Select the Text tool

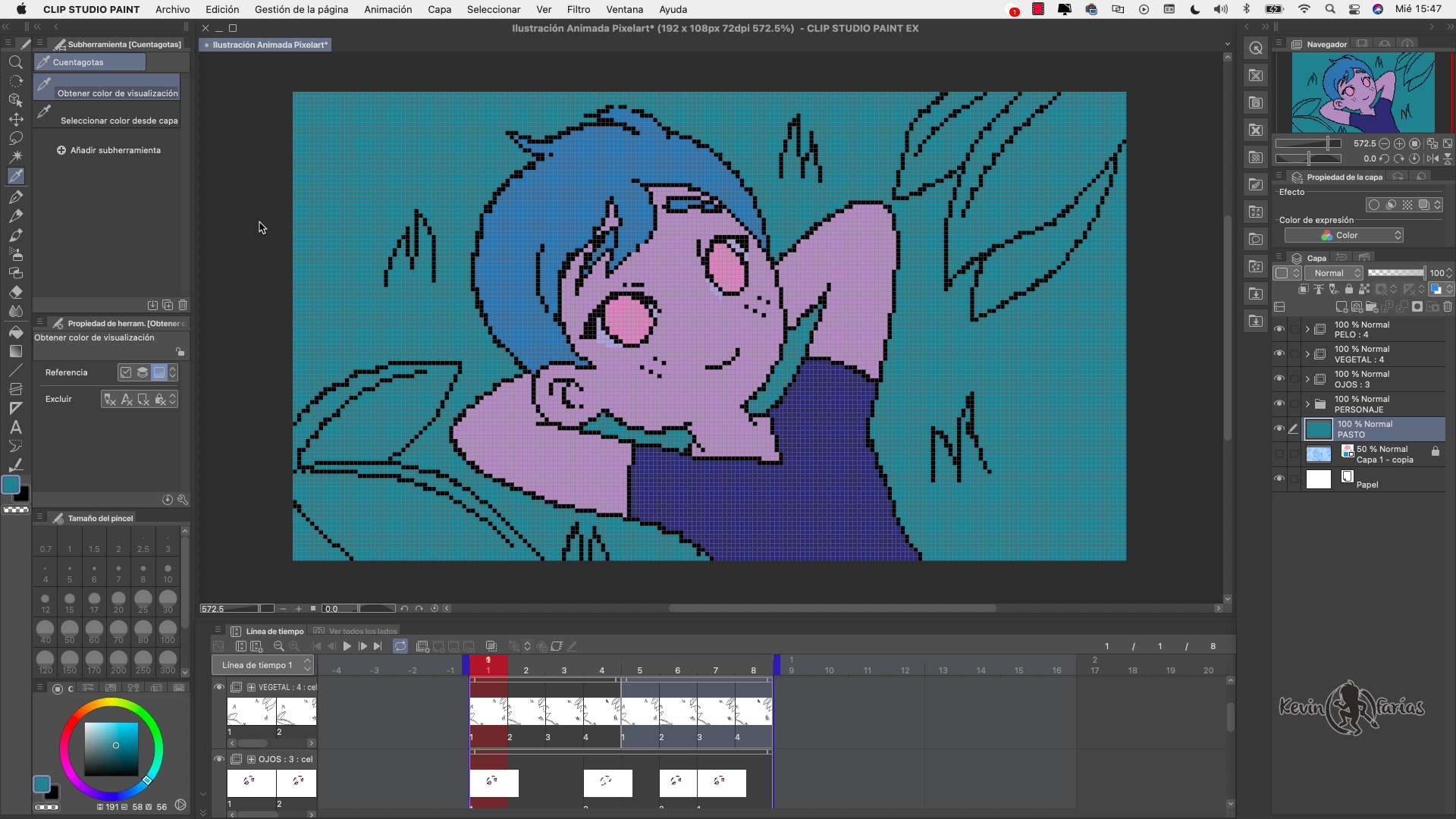coord(16,427)
